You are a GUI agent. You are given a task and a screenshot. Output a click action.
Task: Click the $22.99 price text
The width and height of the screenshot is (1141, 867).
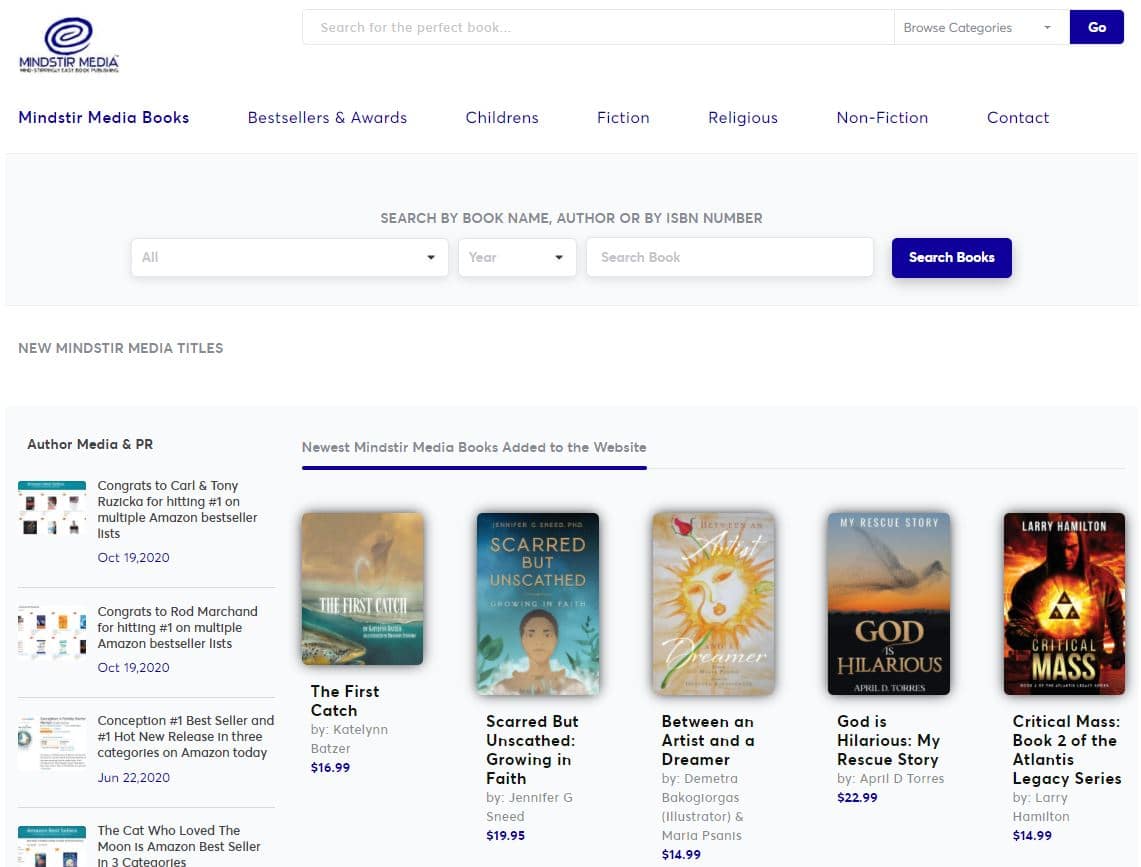pos(857,797)
